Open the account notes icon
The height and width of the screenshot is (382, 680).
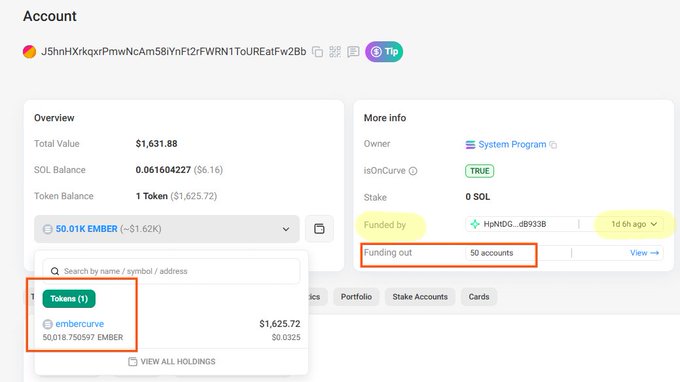point(353,52)
